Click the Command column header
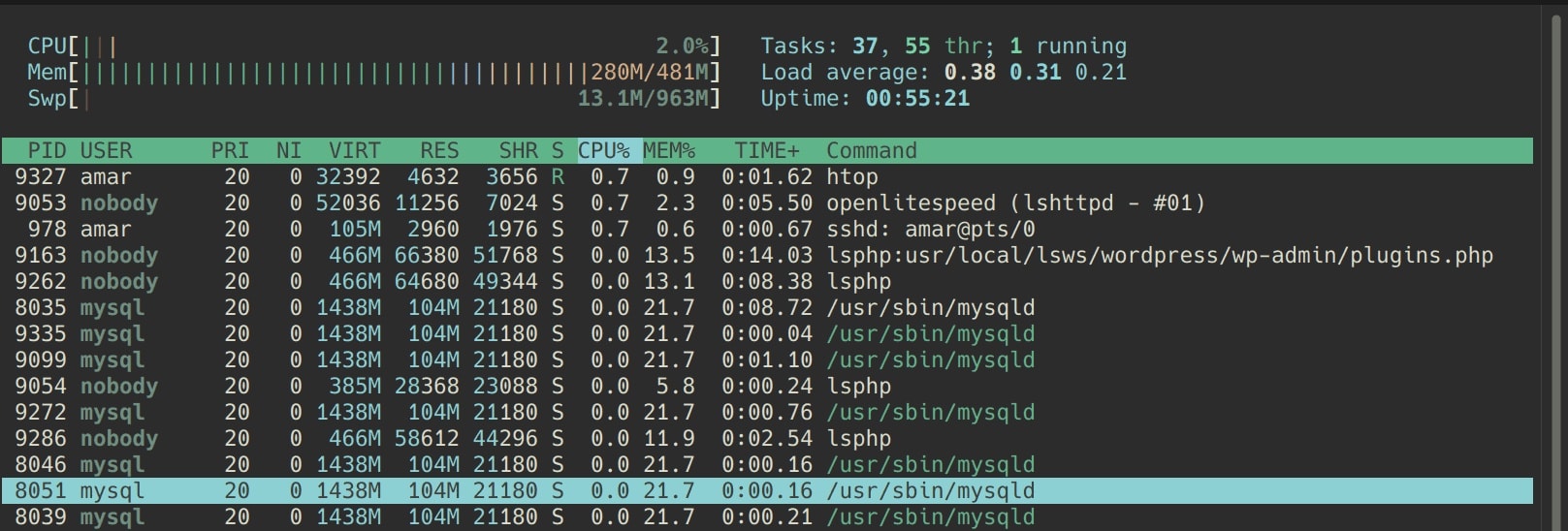1568x531 pixels. tap(872, 151)
